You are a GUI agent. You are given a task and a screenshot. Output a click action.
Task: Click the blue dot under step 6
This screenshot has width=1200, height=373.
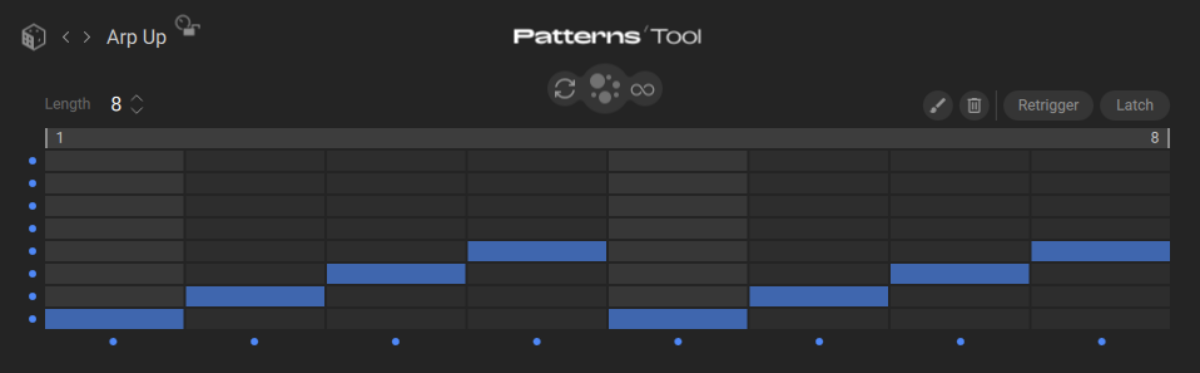(x=819, y=342)
